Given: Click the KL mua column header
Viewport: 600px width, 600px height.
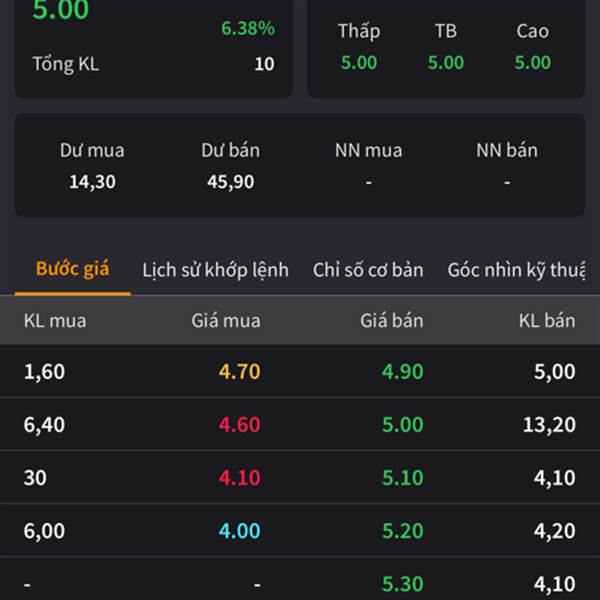Looking at the screenshot, I should tap(55, 321).
